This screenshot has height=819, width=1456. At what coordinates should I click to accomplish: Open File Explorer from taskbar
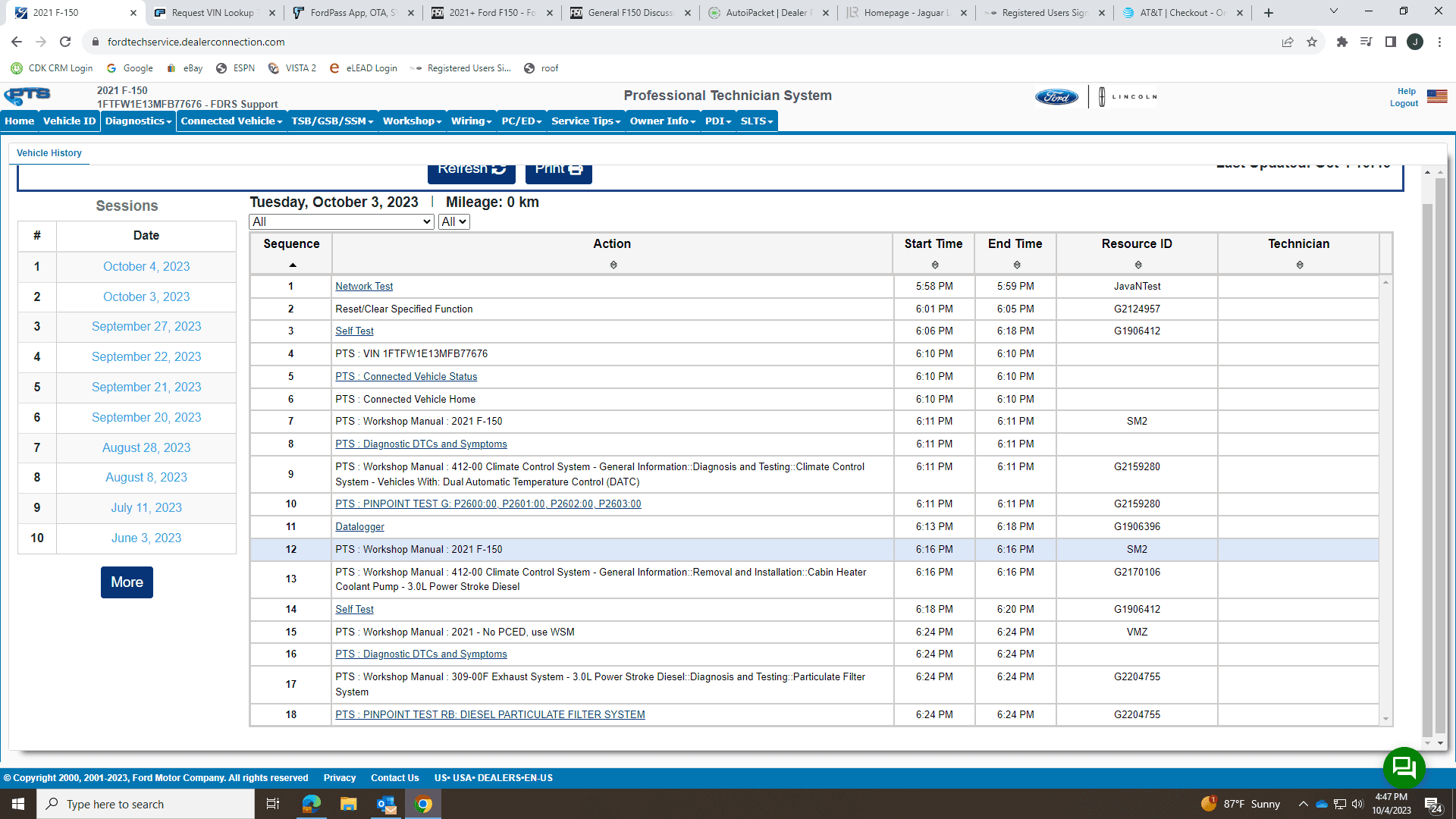pyautogui.click(x=348, y=804)
